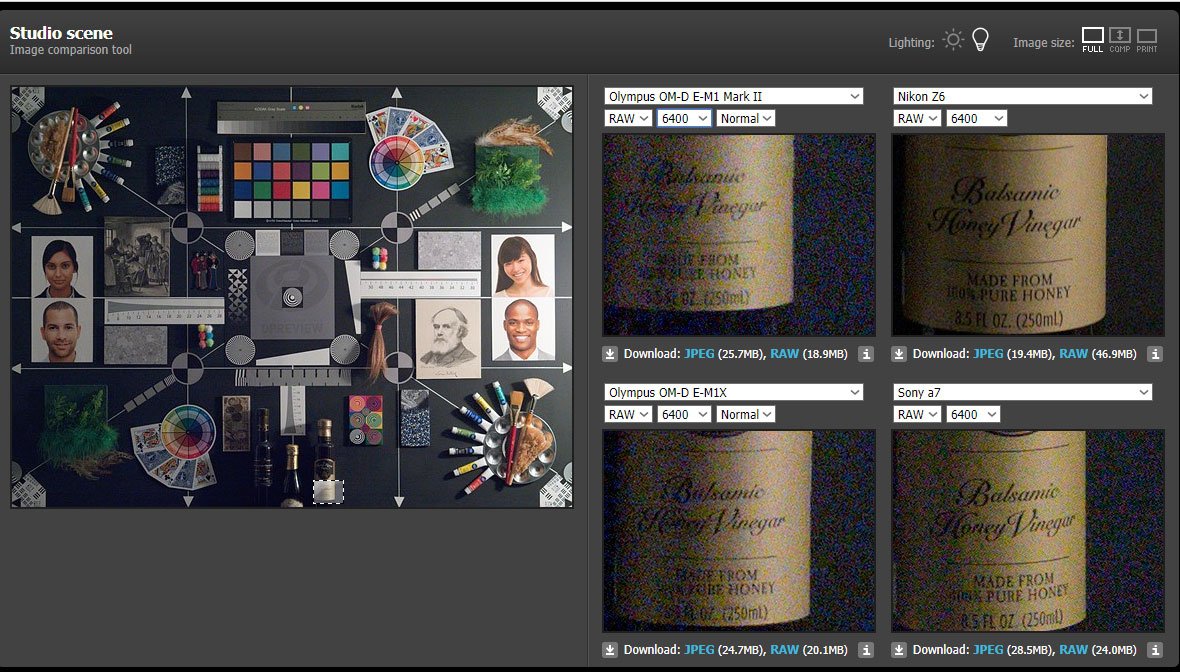
Task: Click download icon under Sony a7 crop
Action: [899, 650]
